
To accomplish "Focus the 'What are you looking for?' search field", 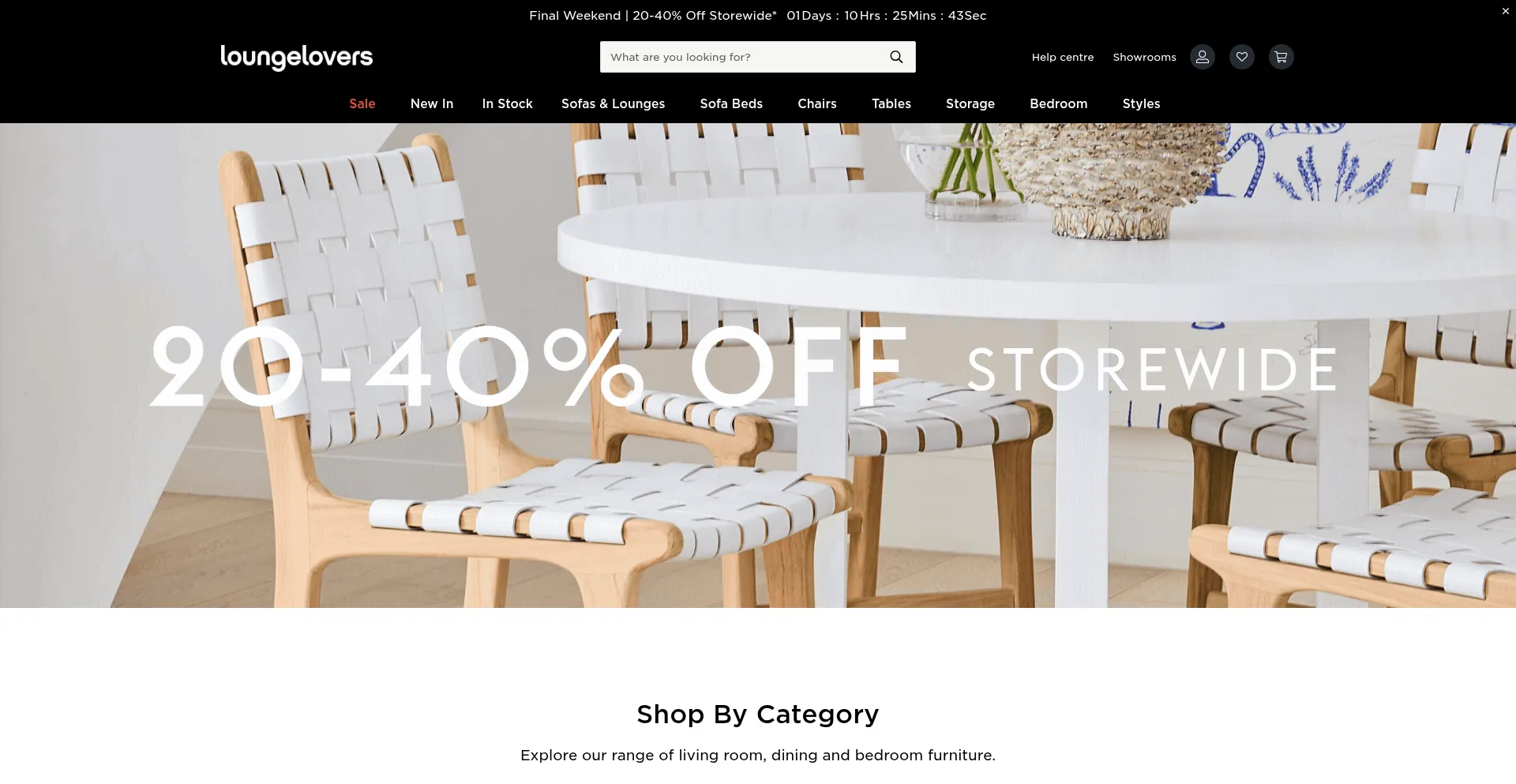I will tap(742, 57).
